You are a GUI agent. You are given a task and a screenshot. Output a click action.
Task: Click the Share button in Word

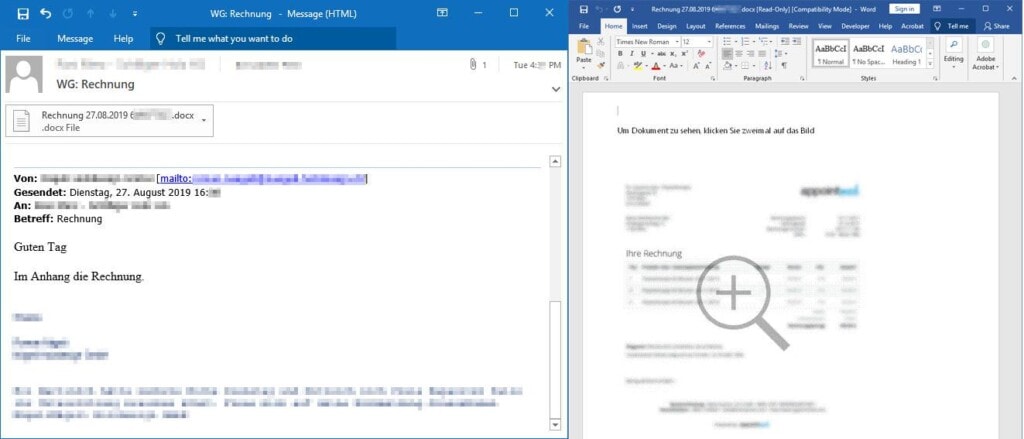(x=997, y=26)
